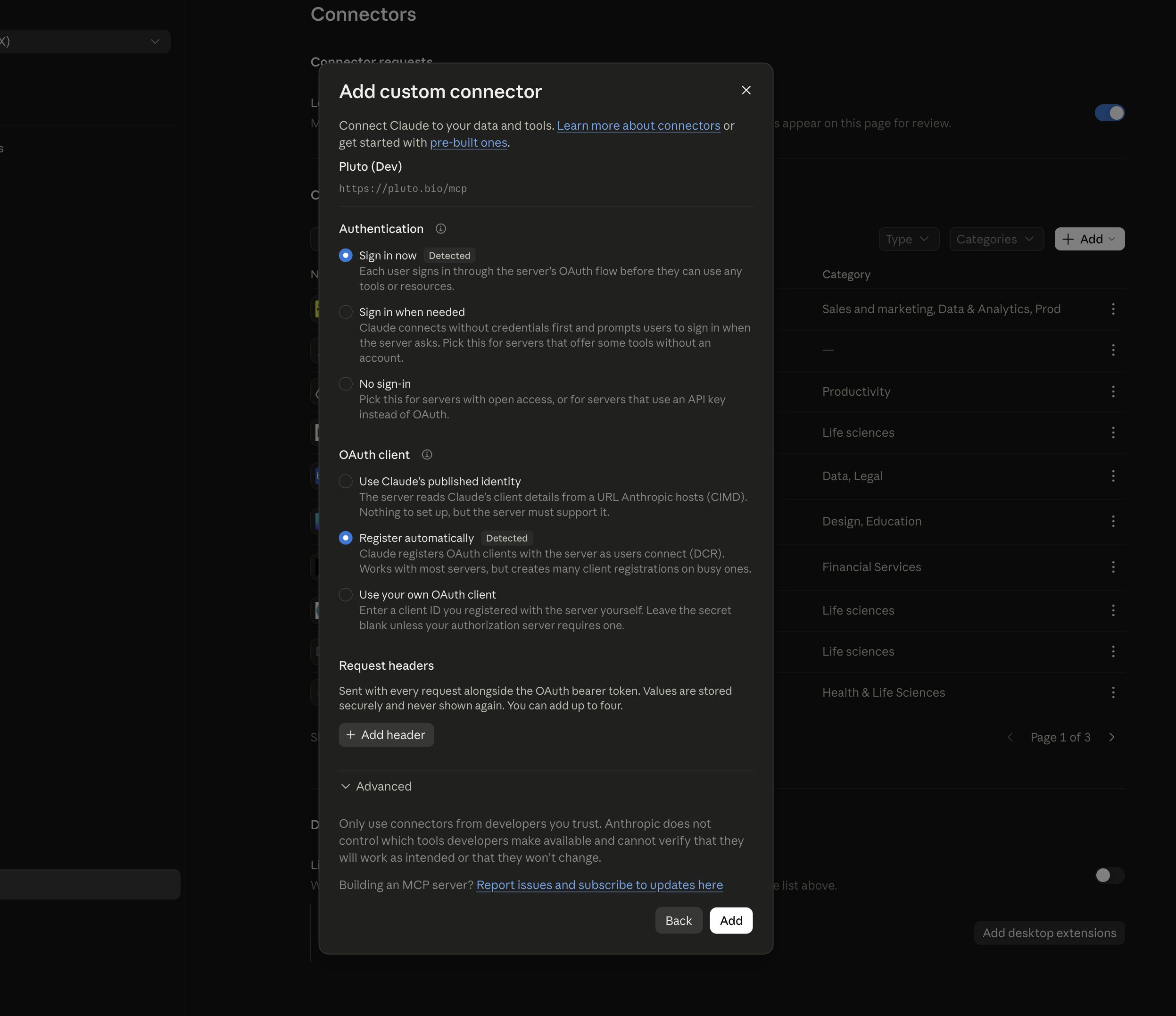This screenshot has height=1016, width=1176.
Task: Click Add desktop extensions button
Action: pyautogui.click(x=1049, y=933)
